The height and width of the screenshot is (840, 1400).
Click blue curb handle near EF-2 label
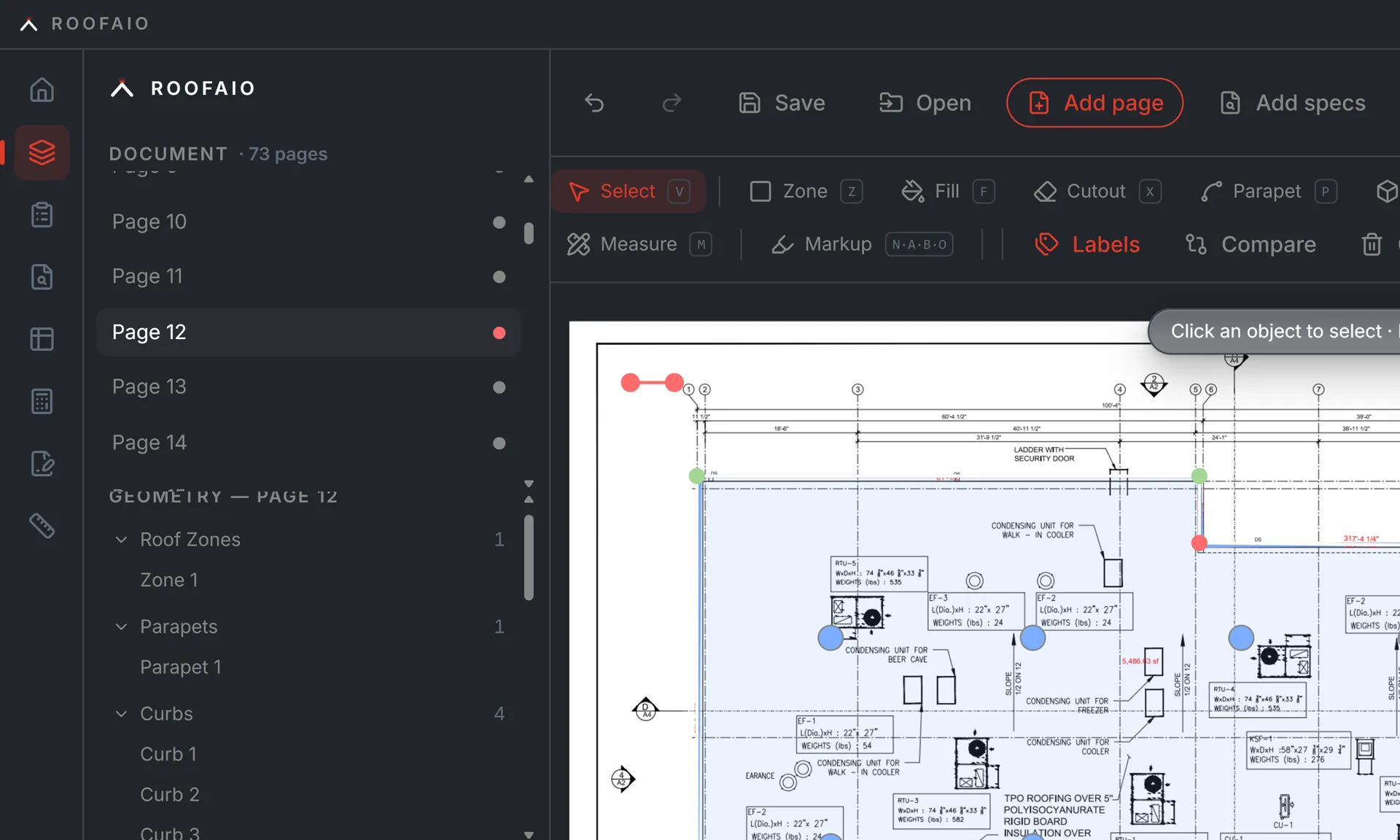click(x=1032, y=638)
